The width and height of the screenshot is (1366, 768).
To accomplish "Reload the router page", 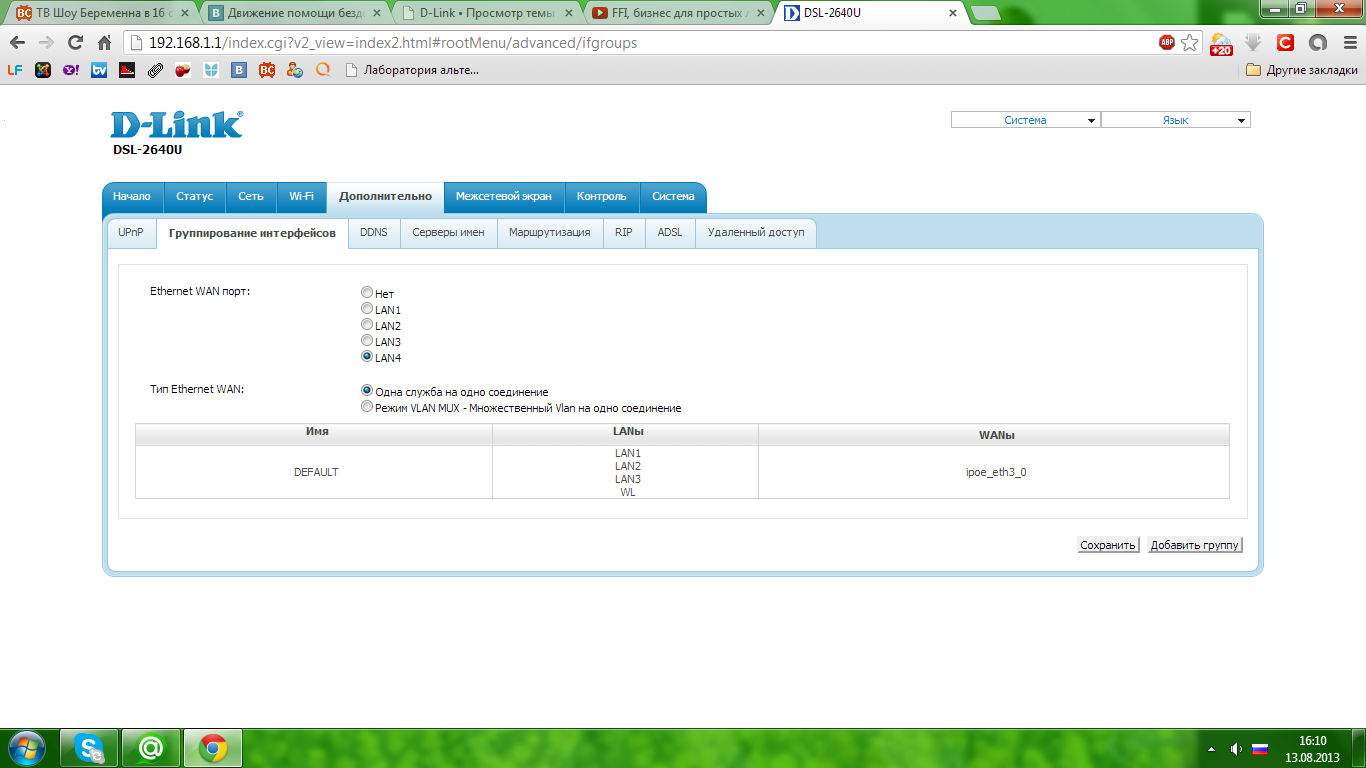I will pyautogui.click(x=75, y=43).
